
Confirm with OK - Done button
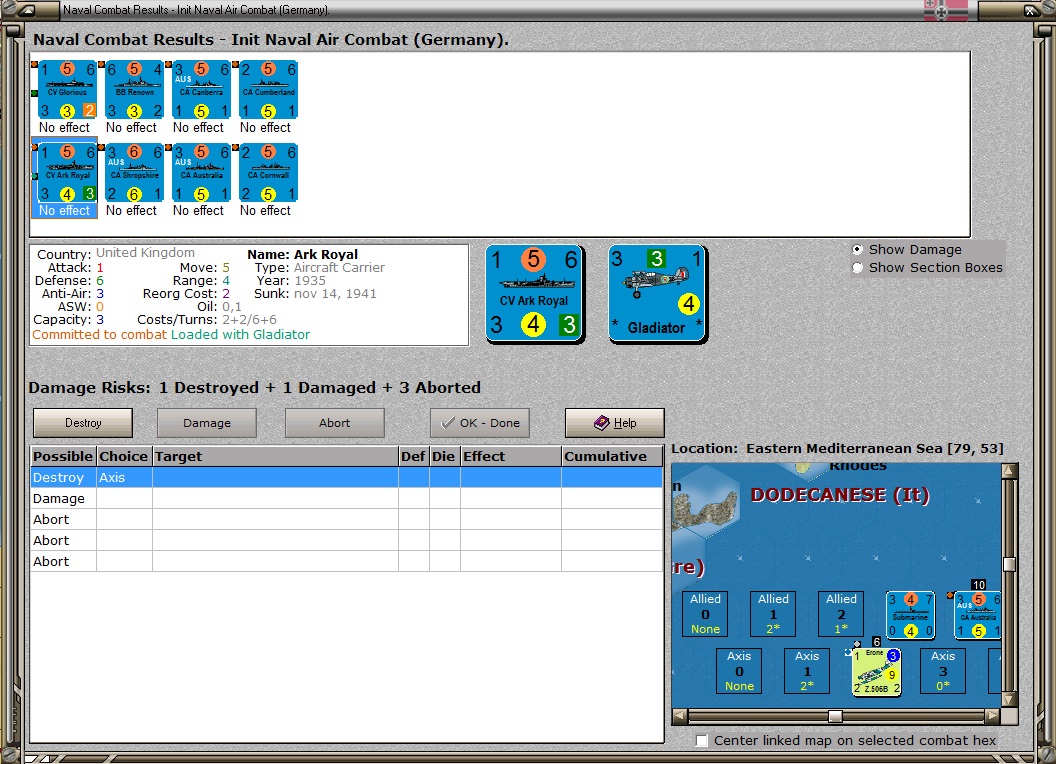[480, 423]
